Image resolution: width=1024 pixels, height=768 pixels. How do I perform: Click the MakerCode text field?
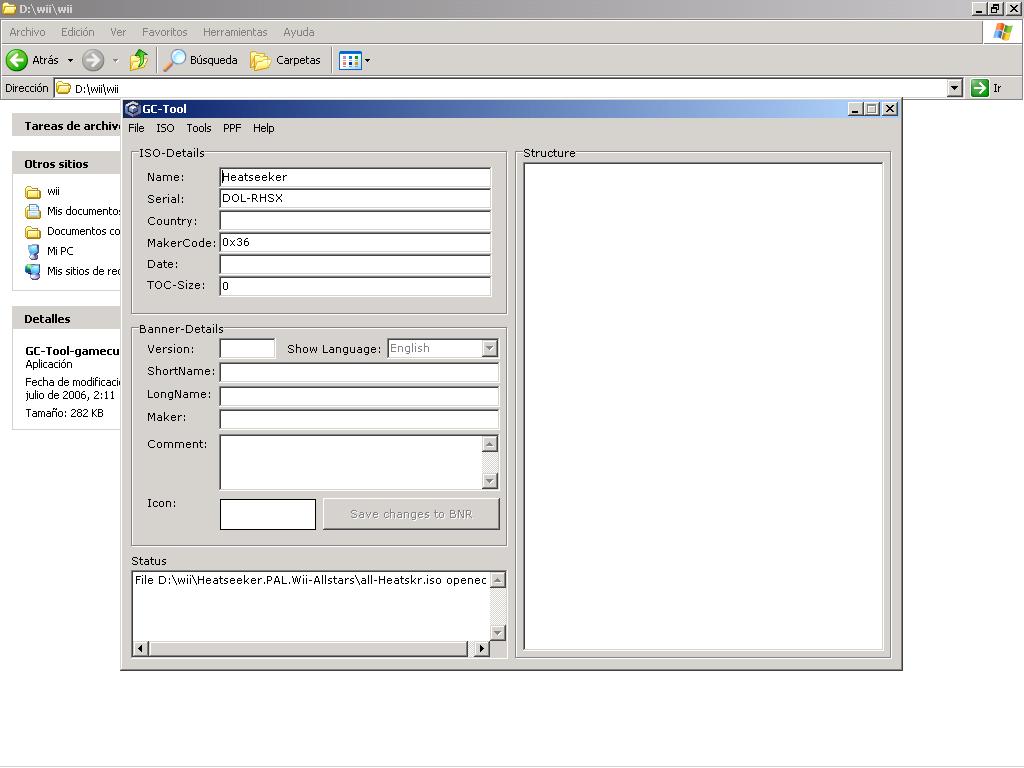[x=355, y=242]
